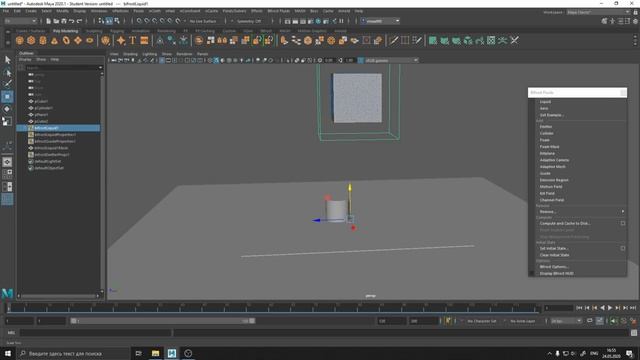Create a polygon plane from the shelf
This screenshot has width=640, height=360.
coord(78,40)
